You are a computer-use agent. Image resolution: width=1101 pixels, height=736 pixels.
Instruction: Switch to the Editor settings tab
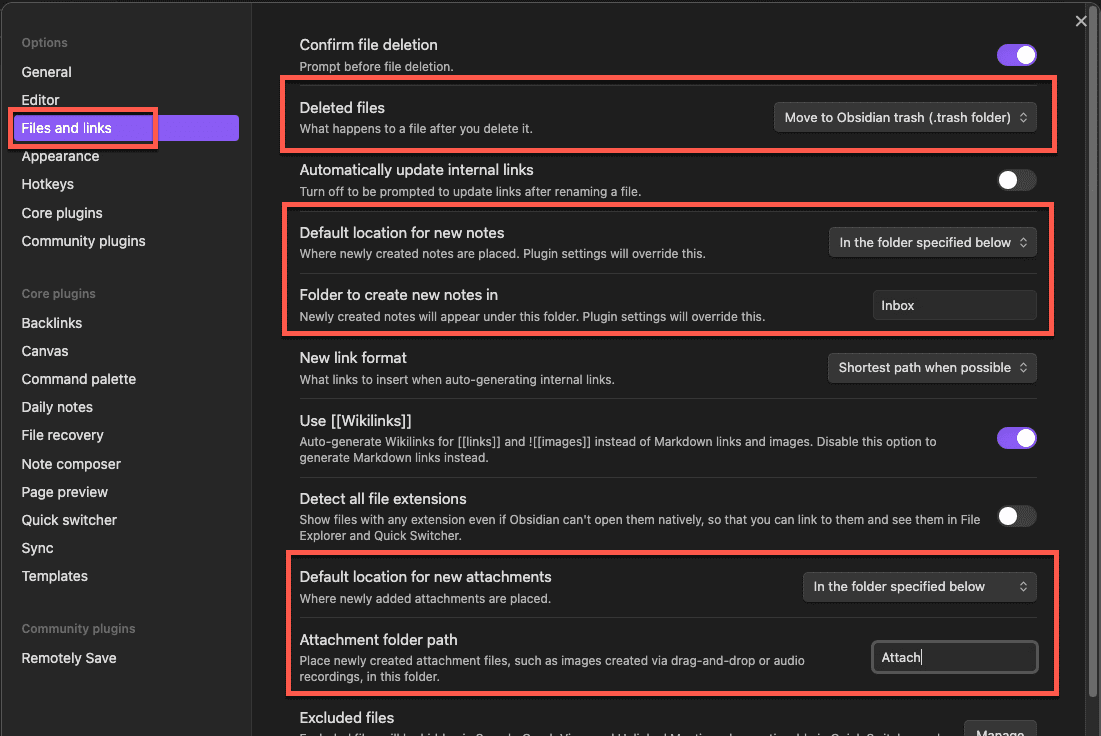coord(41,100)
